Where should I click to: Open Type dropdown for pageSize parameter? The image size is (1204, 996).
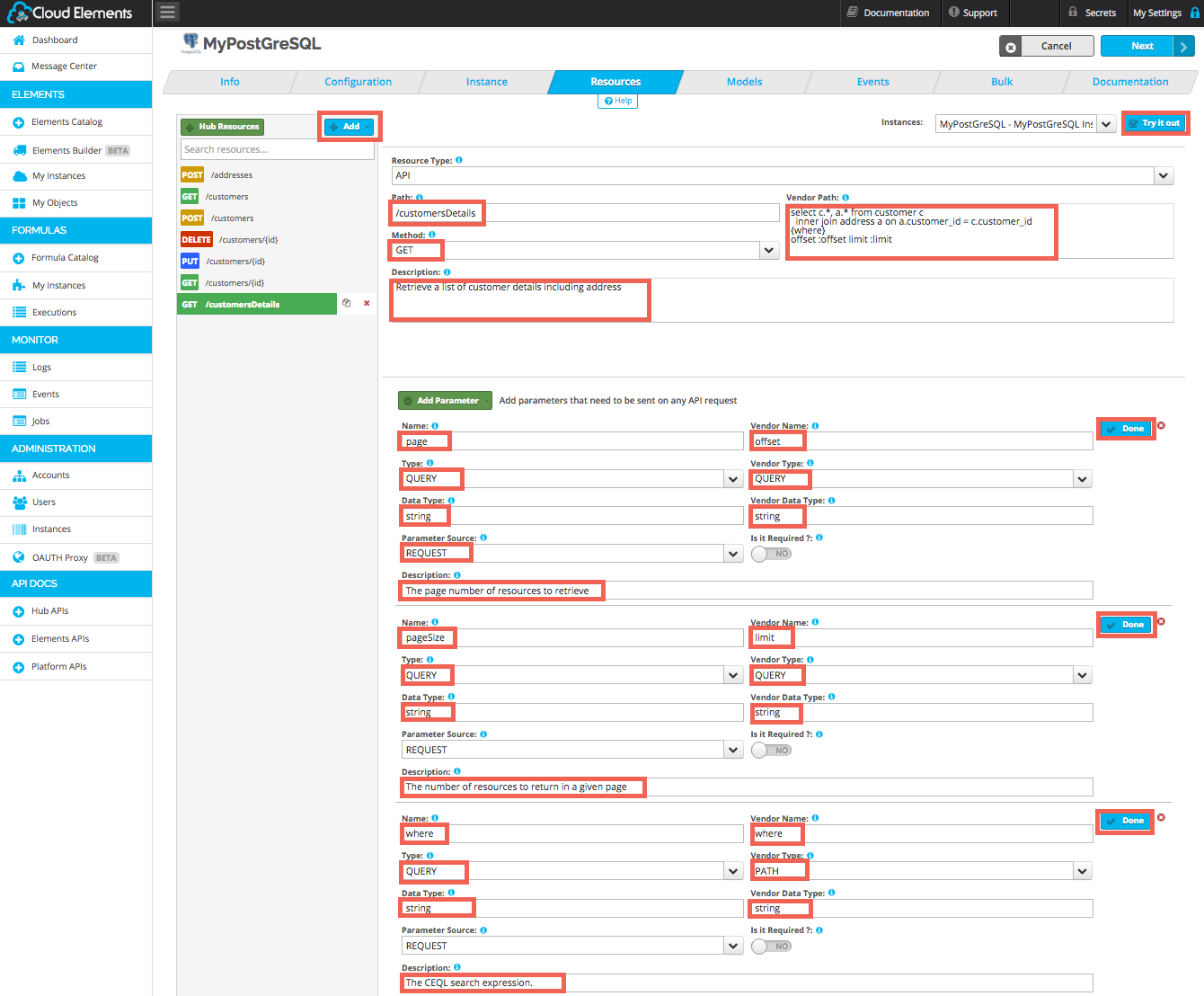click(x=734, y=675)
